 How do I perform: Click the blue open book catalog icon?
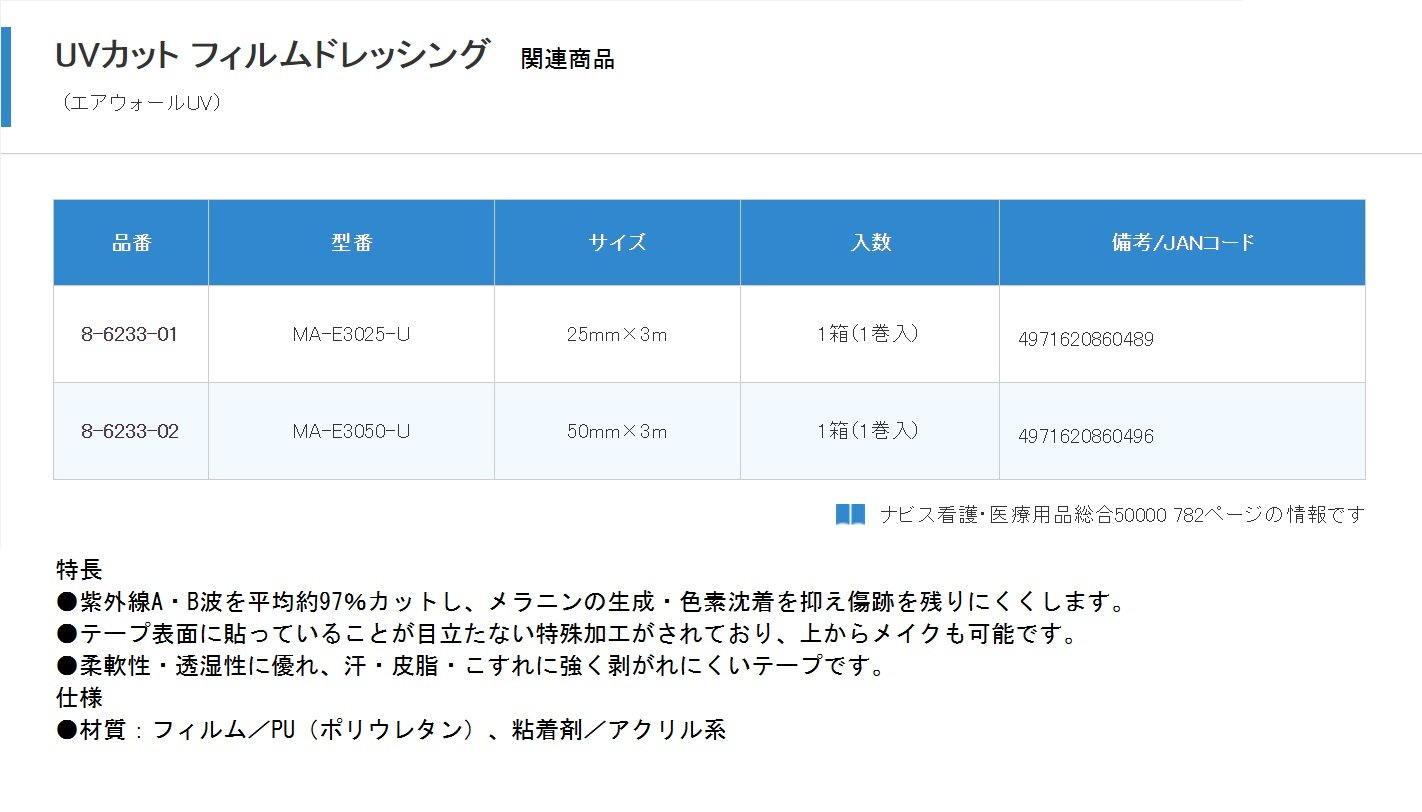[x=850, y=515]
